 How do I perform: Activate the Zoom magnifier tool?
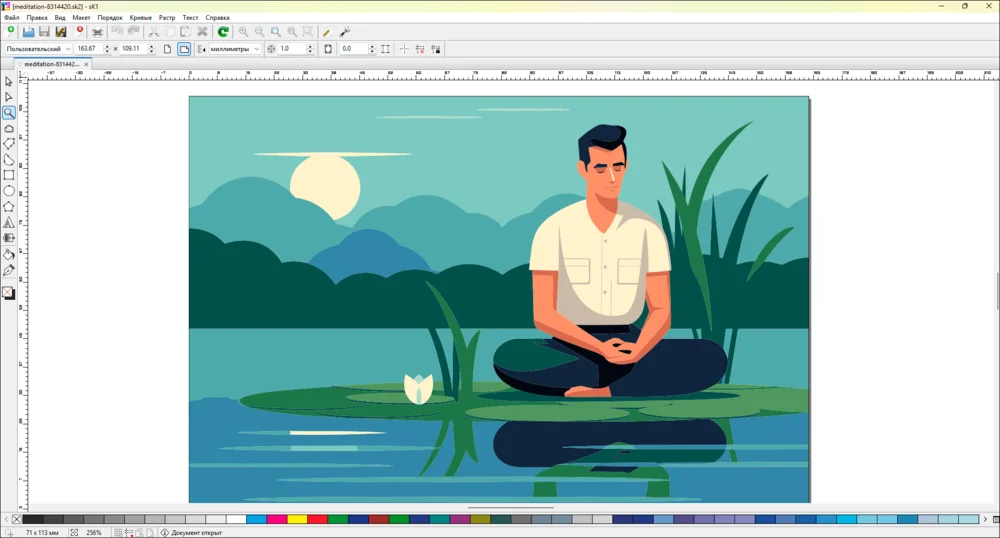pos(8,113)
